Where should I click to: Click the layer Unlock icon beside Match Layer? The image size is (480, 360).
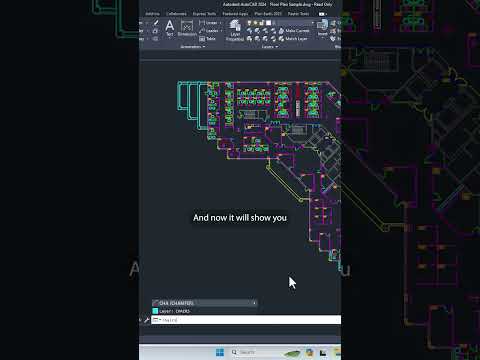(x=273, y=39)
